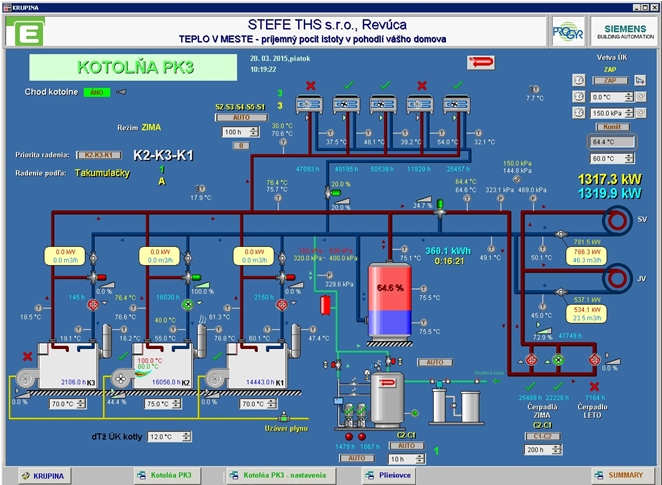The width and height of the screenshot is (662, 485).
Task: Click the 0.0 °C input field
Action: pos(608,97)
